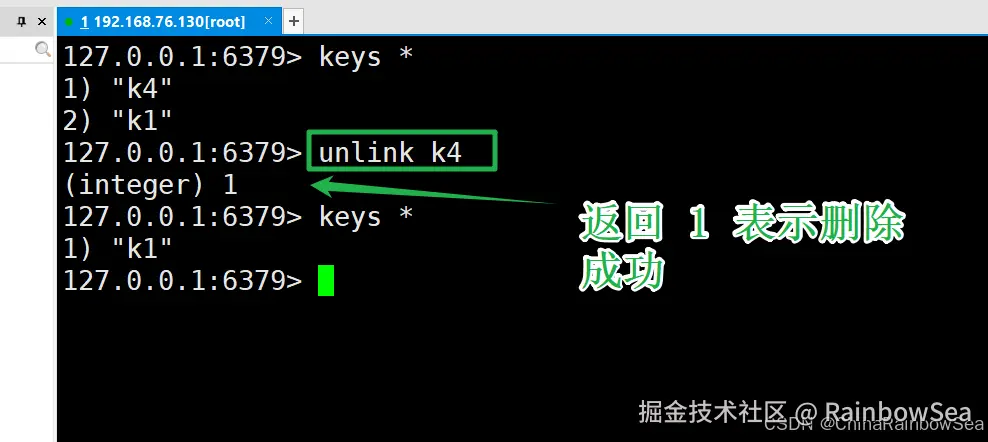Viewport: 988px width, 442px height.
Task: Click the search field beside magnifier
Action: pos(18,49)
